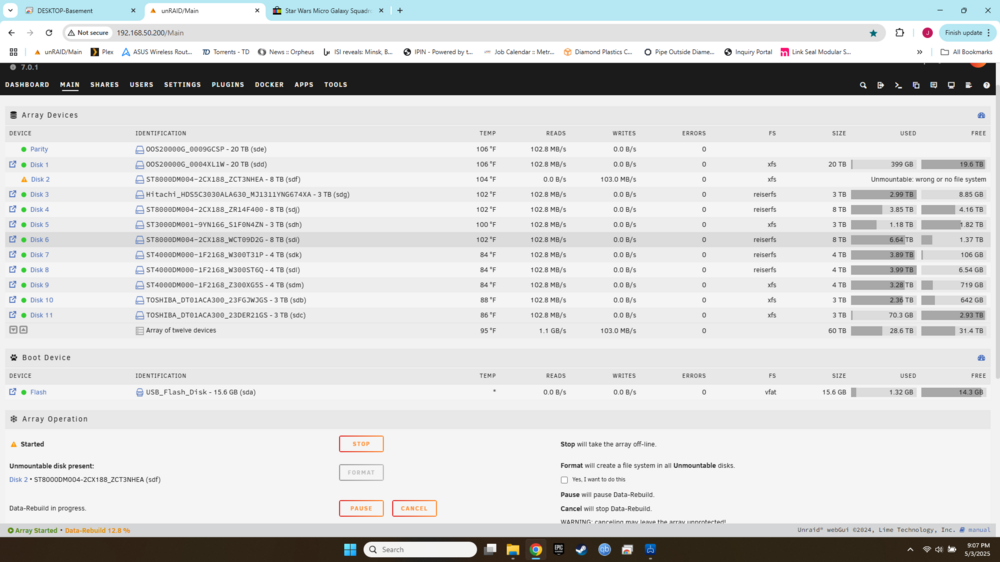Click the PAUSE data-rebuild button
The image size is (1000, 562).
361,508
